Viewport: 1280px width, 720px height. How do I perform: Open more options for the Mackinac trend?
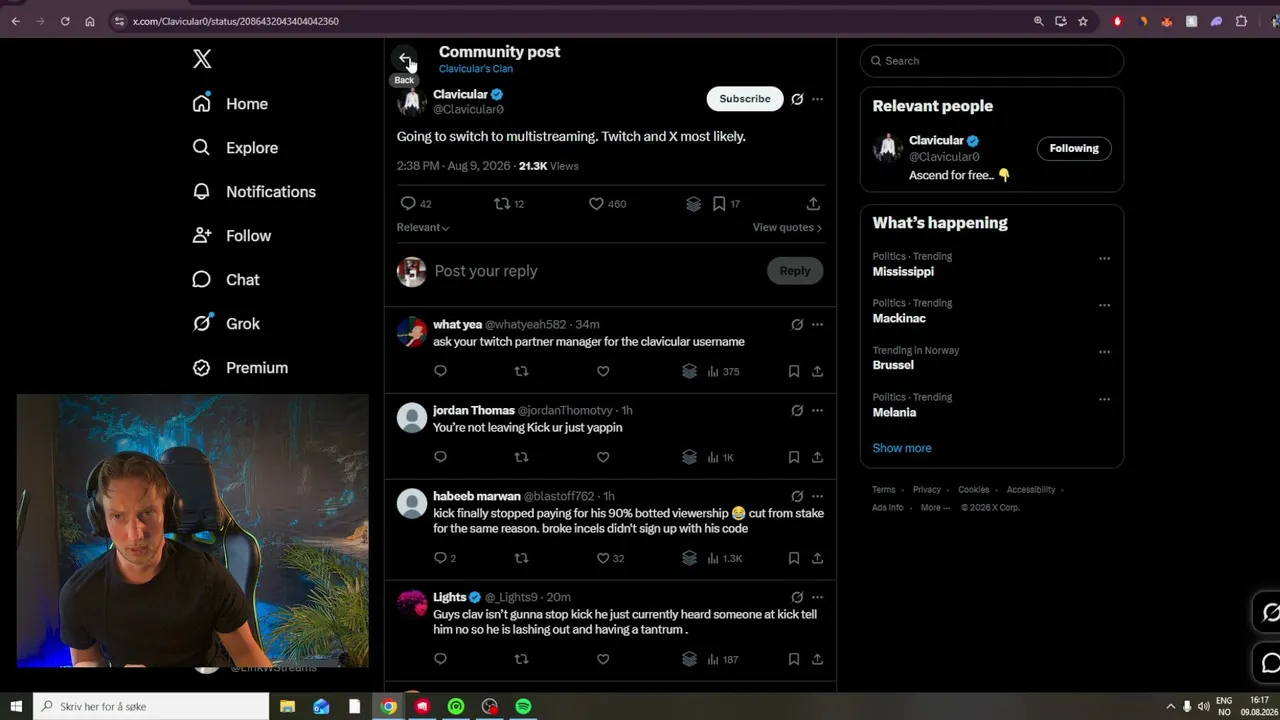click(x=1104, y=305)
